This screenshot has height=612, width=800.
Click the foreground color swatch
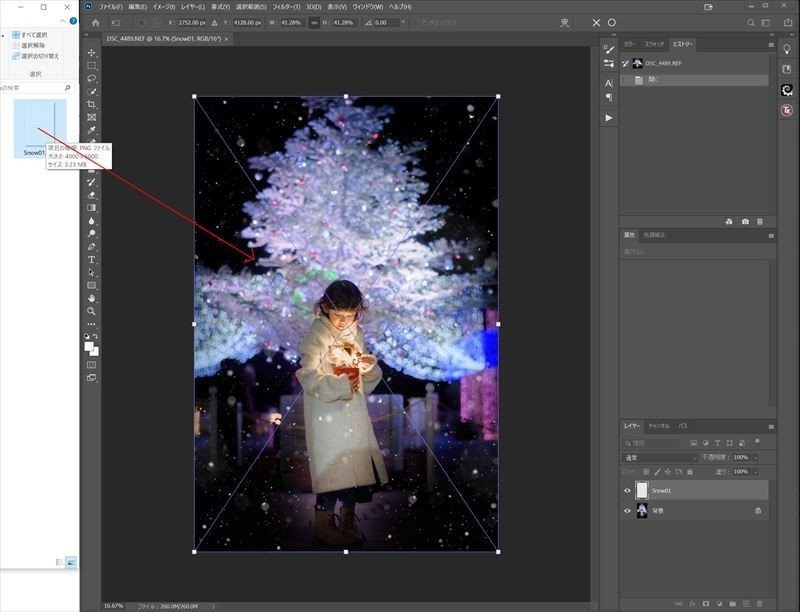[x=89, y=346]
